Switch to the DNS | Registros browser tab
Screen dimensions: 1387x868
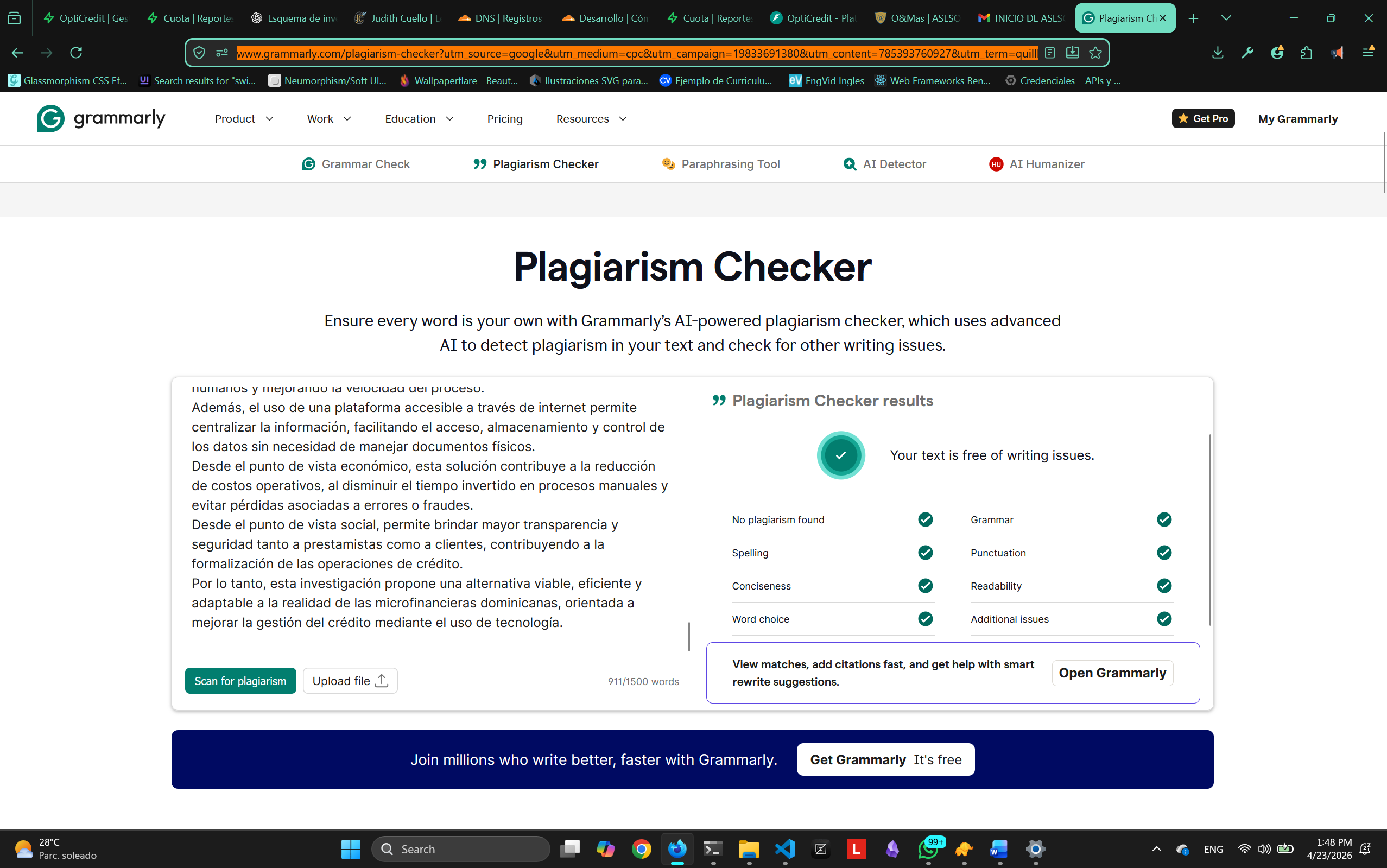[x=500, y=18]
